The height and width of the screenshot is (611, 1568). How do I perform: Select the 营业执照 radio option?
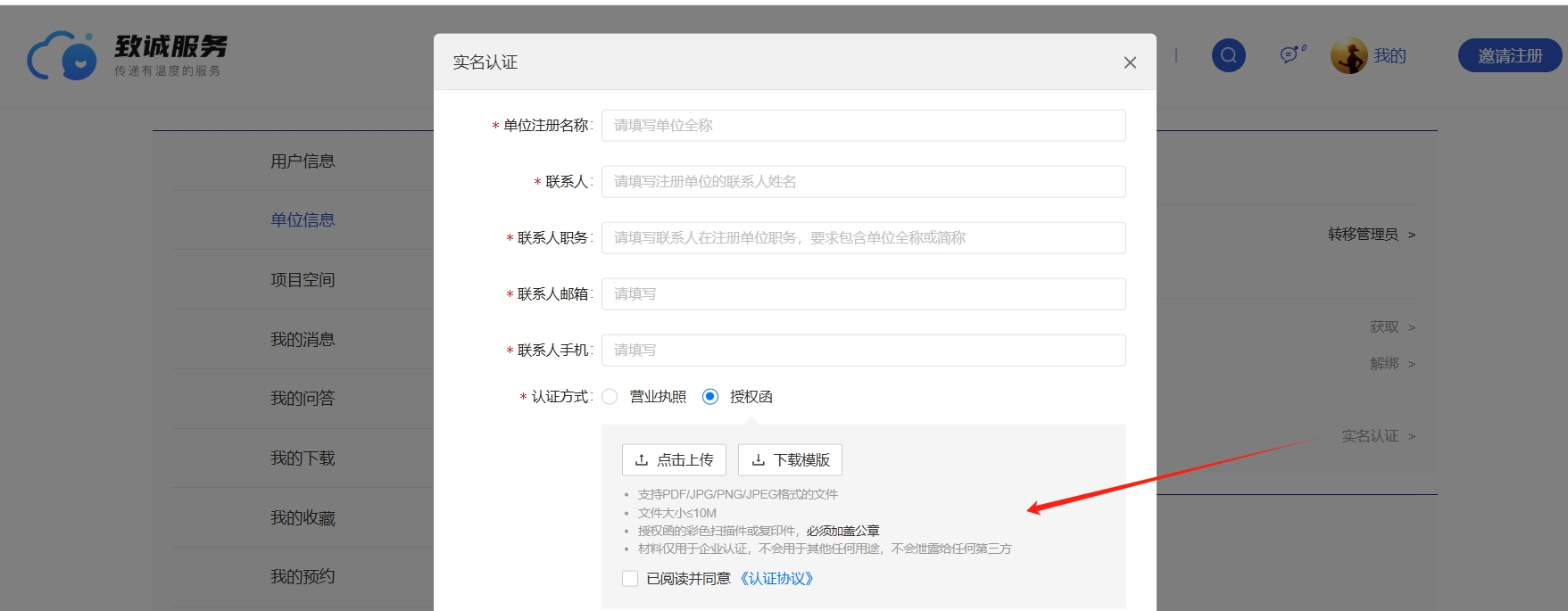610,397
